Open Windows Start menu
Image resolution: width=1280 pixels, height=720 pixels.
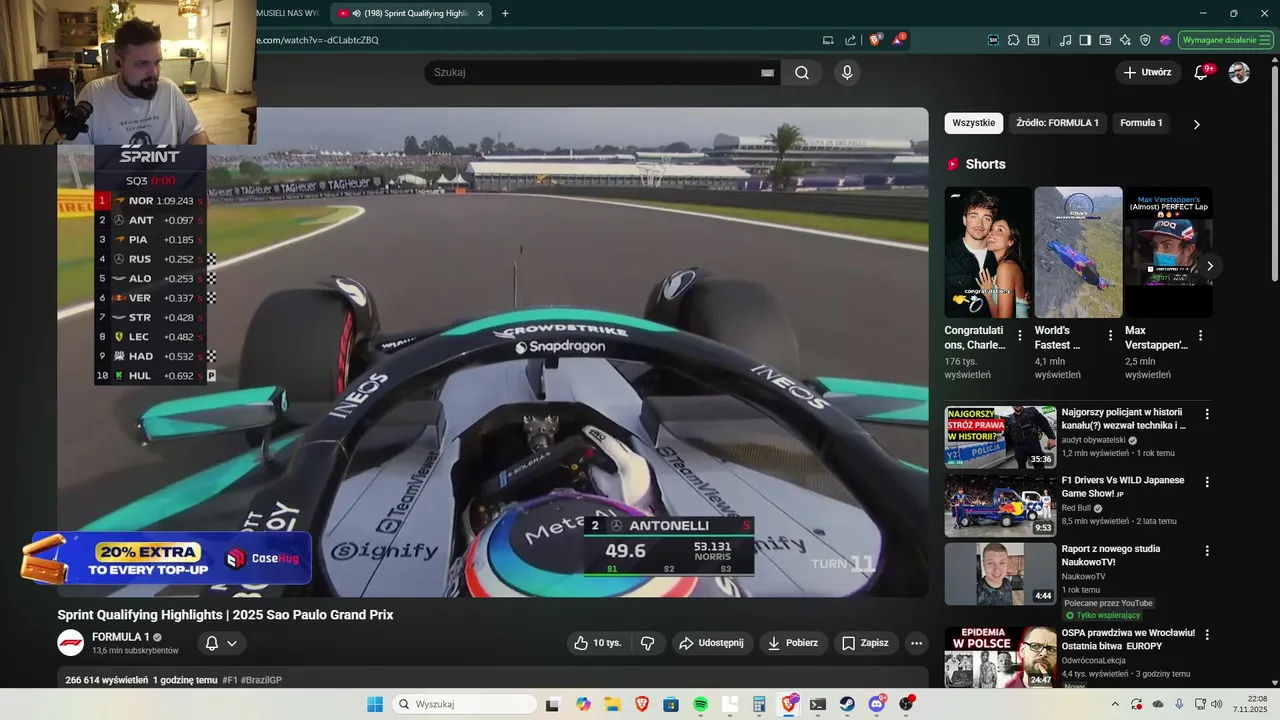[375, 704]
